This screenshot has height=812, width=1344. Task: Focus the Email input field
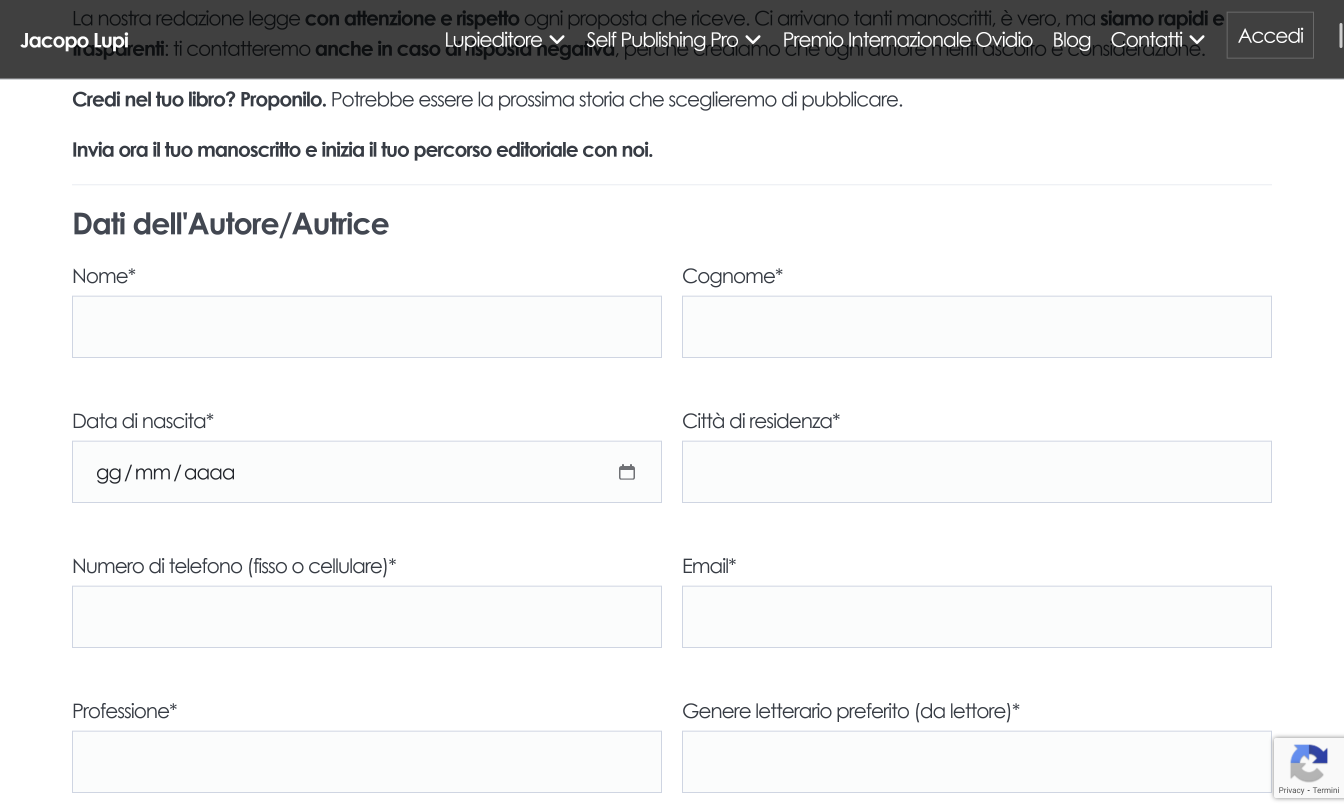[x=976, y=617]
